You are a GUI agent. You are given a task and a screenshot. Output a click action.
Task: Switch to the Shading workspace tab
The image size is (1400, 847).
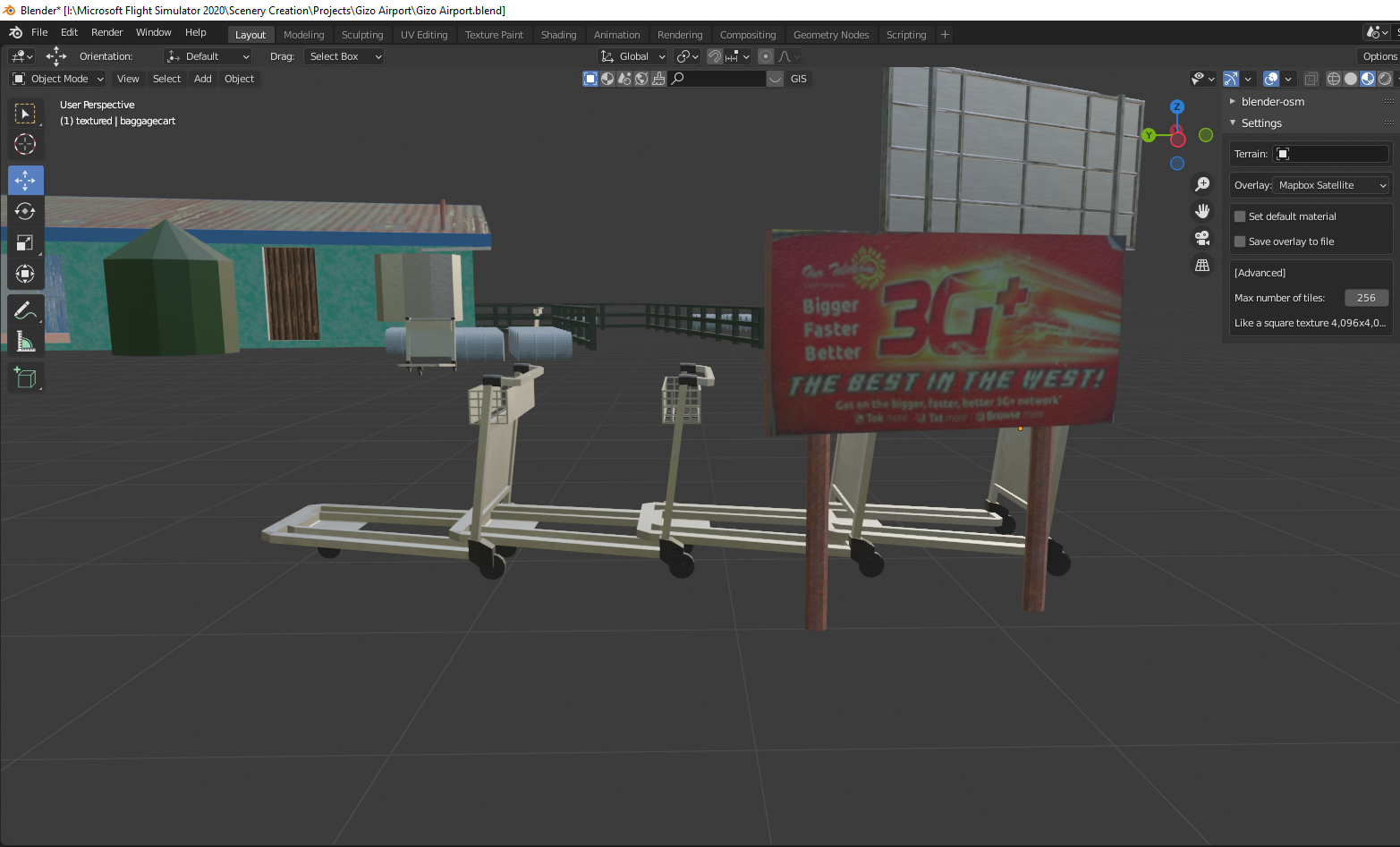558,35
